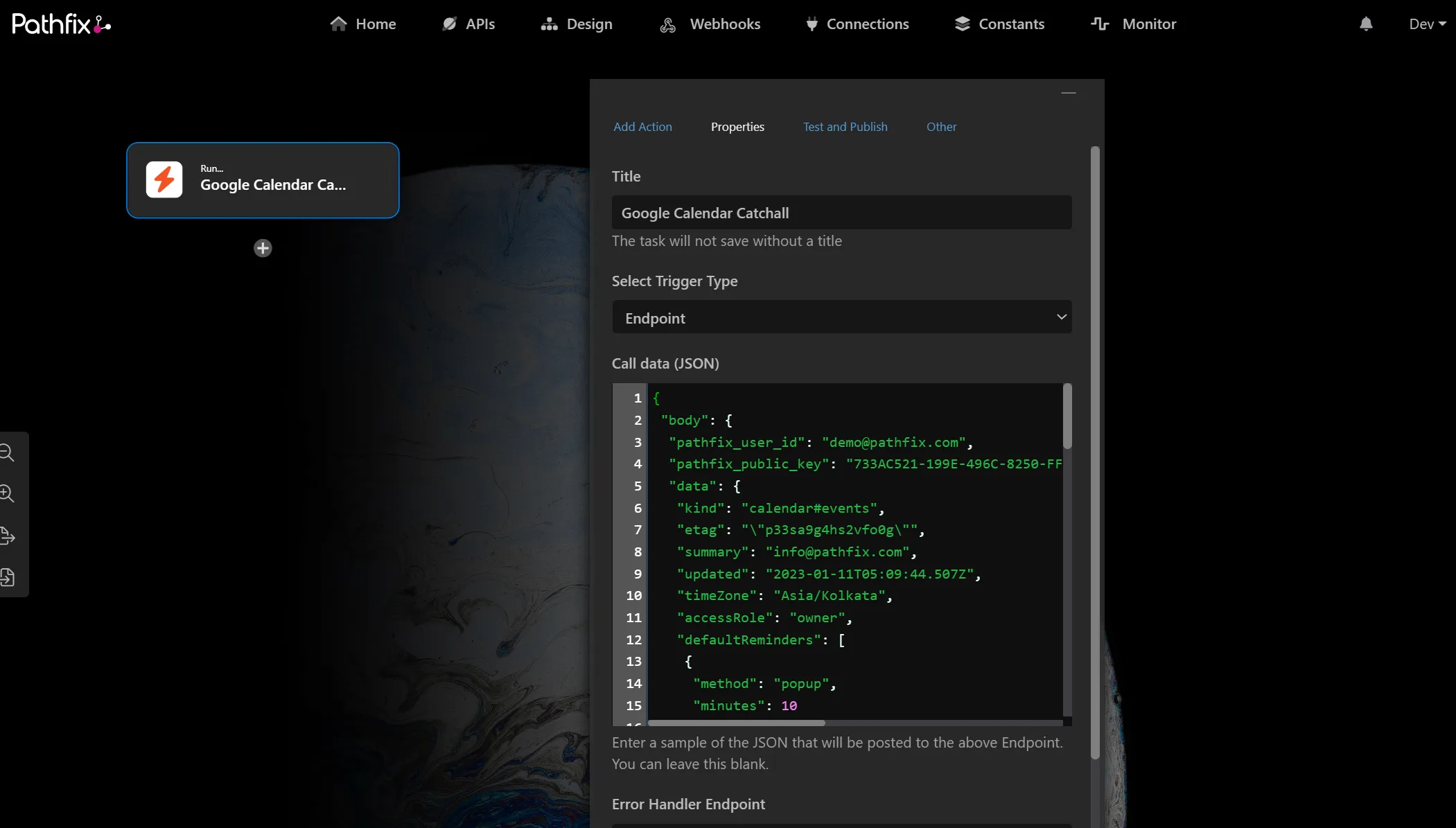1456x828 pixels.
Task: Click the "body": { line in the editor
Action: 696,421
